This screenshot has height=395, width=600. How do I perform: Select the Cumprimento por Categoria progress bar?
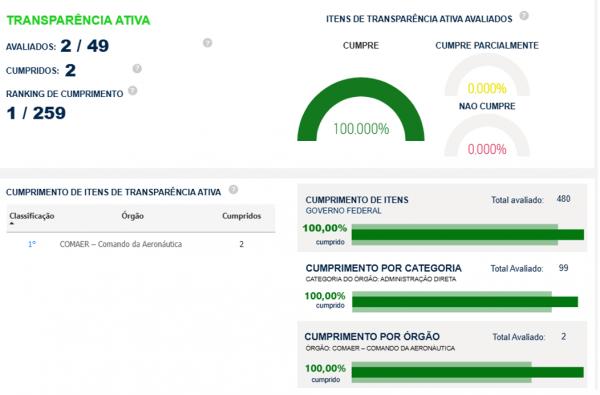465,302
